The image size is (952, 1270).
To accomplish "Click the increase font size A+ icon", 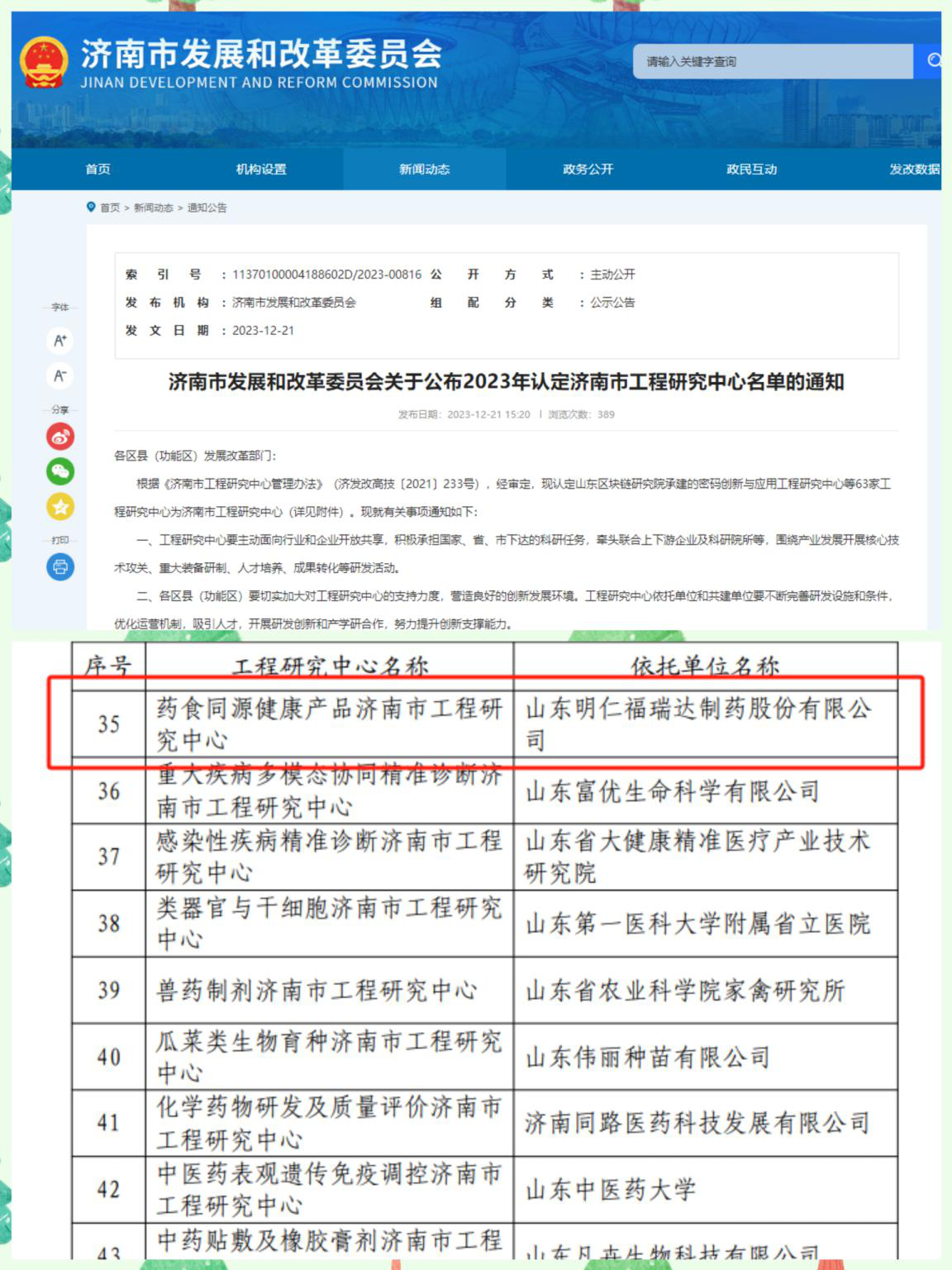I will [x=60, y=341].
